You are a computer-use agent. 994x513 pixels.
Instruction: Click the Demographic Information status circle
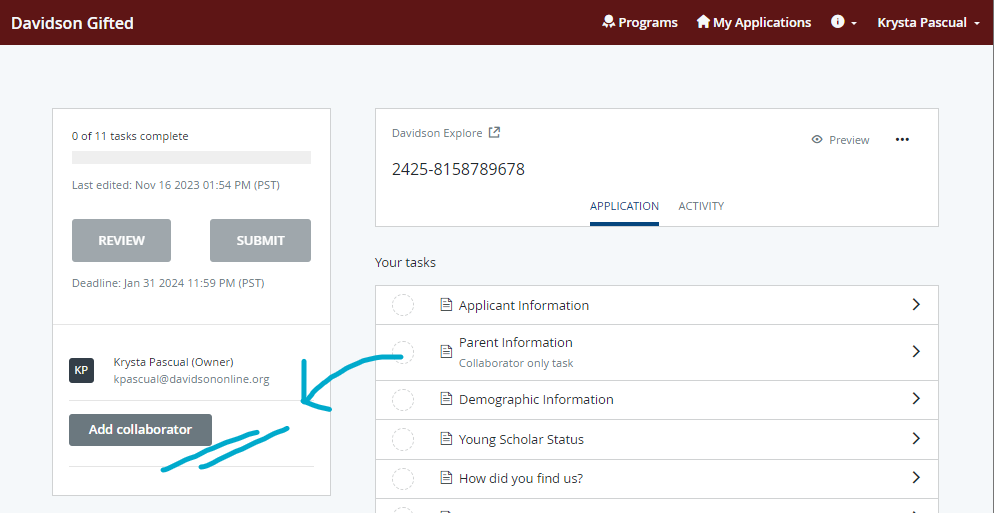pyautogui.click(x=403, y=399)
